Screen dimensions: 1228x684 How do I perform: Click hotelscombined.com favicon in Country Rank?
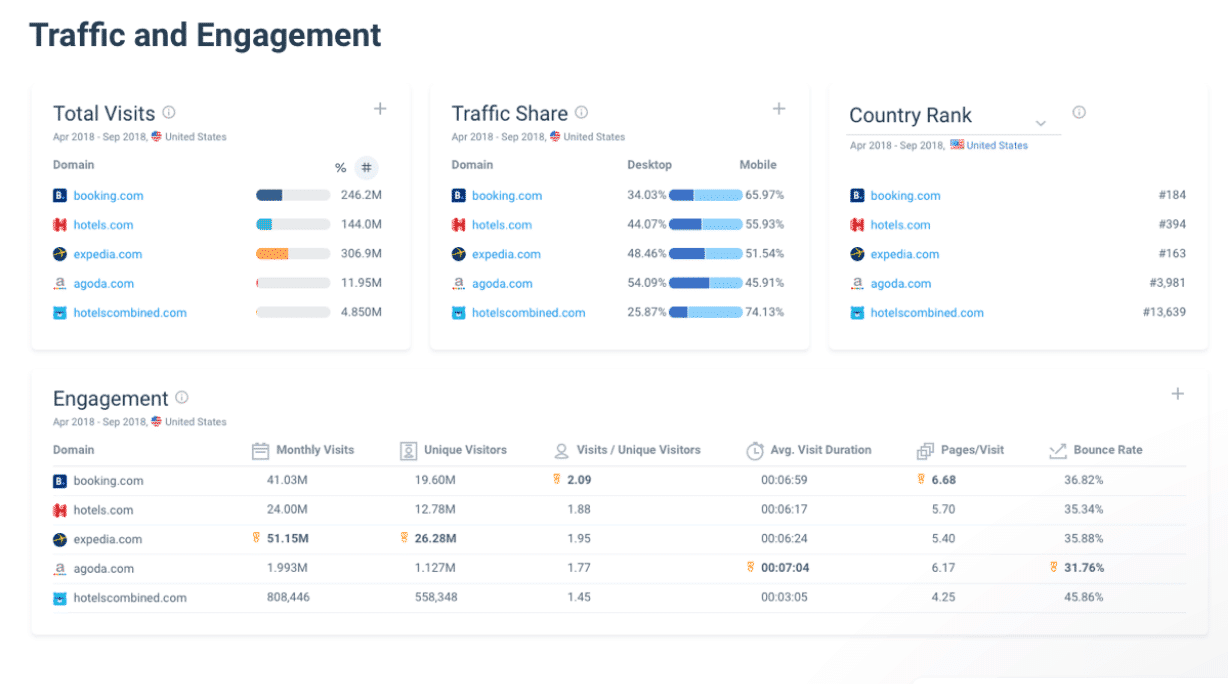857,313
